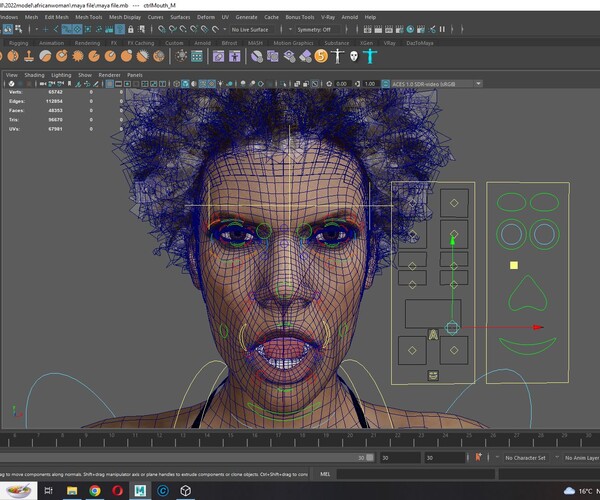
Task: Expand the ACES 1.0 SDR-video dropdown arrow
Action: tap(478, 84)
